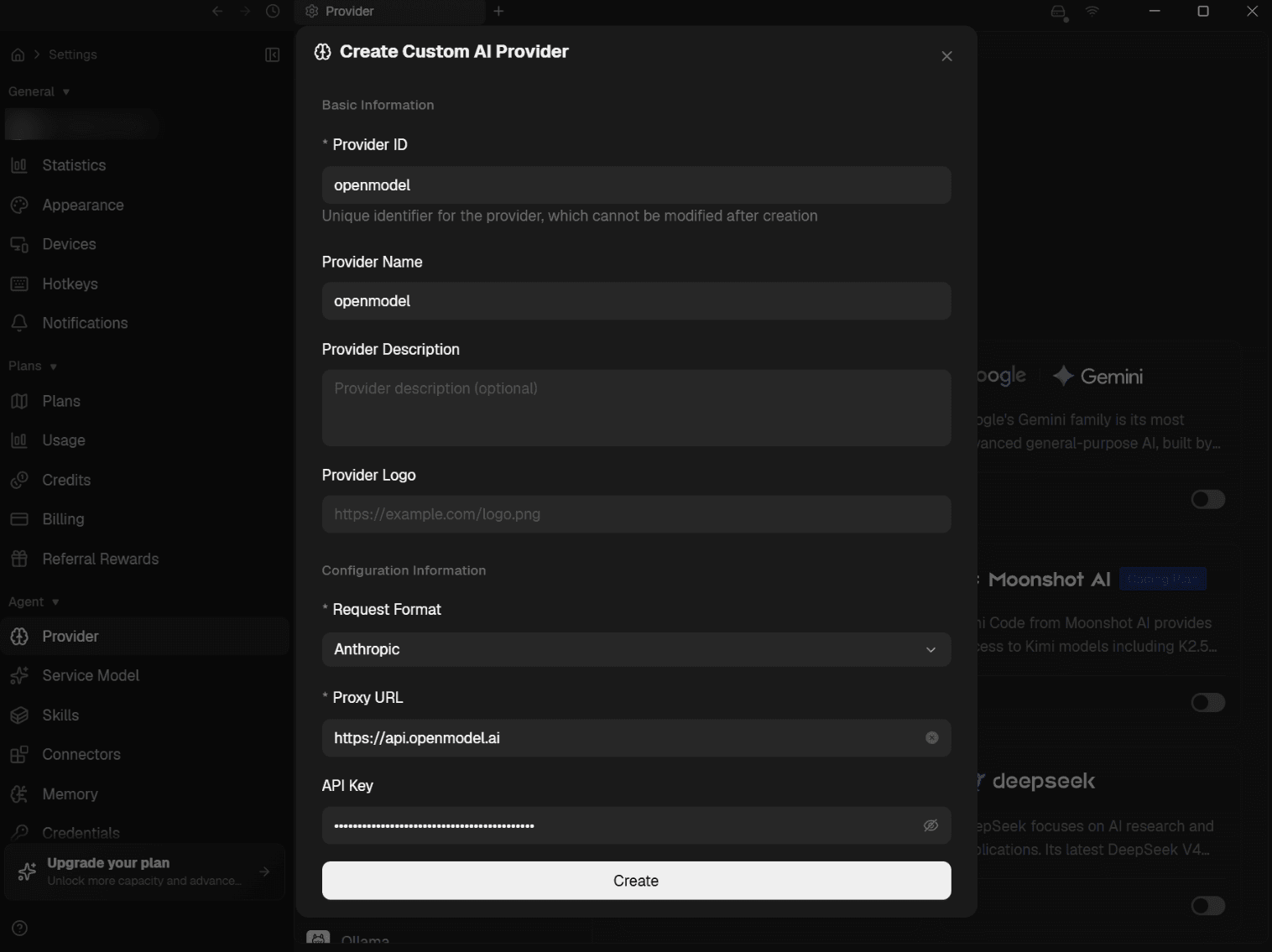The height and width of the screenshot is (952, 1272).
Task: Collapse the Plans section header arrow
Action: click(54, 367)
